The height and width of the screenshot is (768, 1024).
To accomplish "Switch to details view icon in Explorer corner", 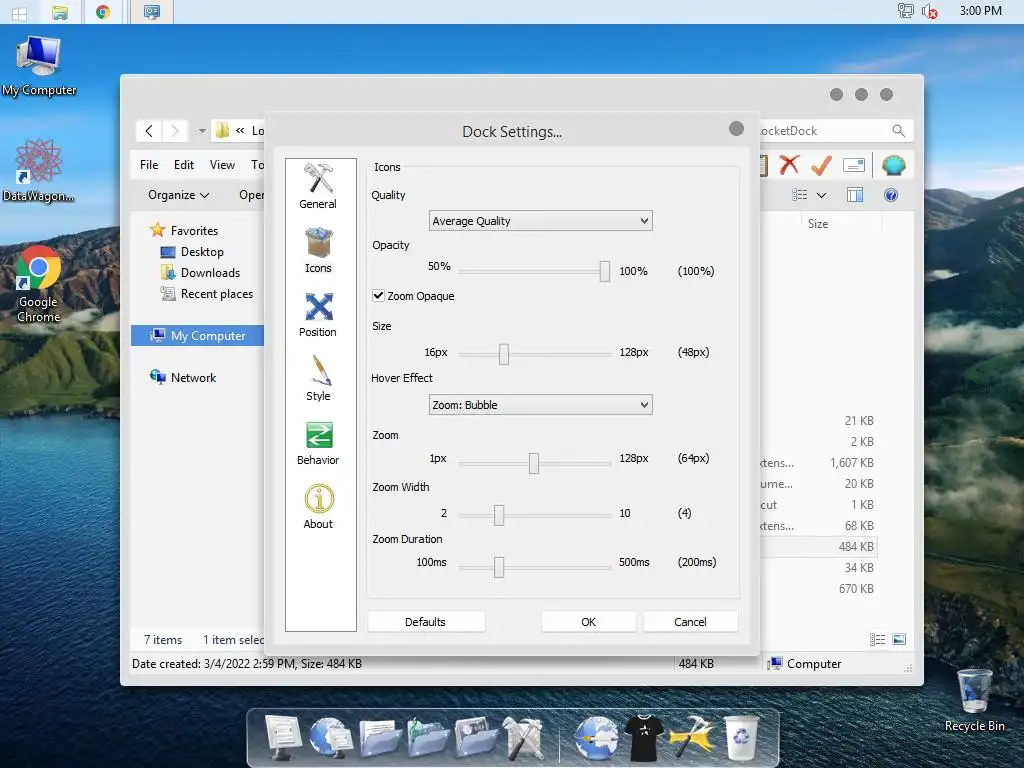I will (877, 639).
